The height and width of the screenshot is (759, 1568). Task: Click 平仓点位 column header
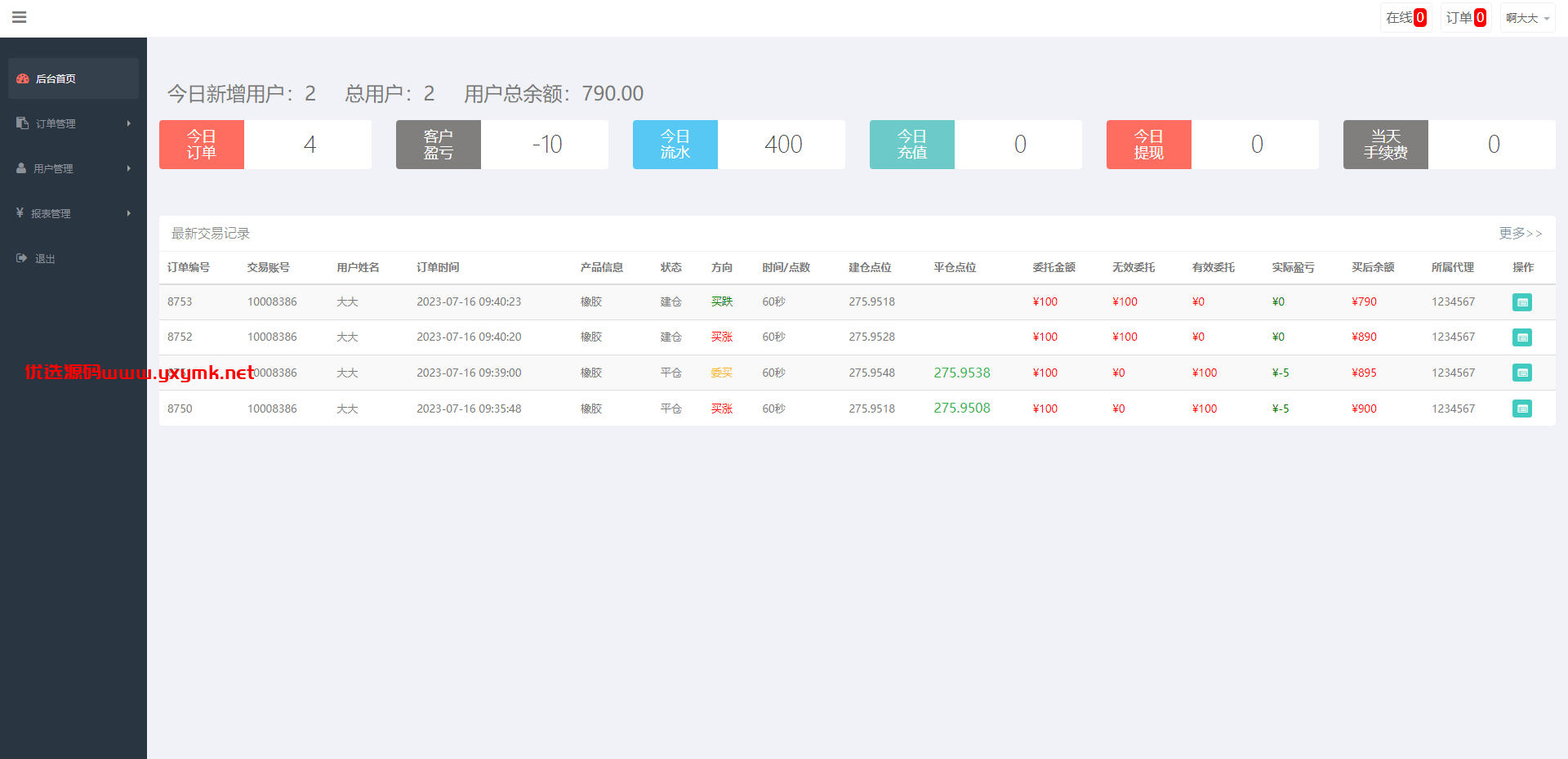[955, 267]
